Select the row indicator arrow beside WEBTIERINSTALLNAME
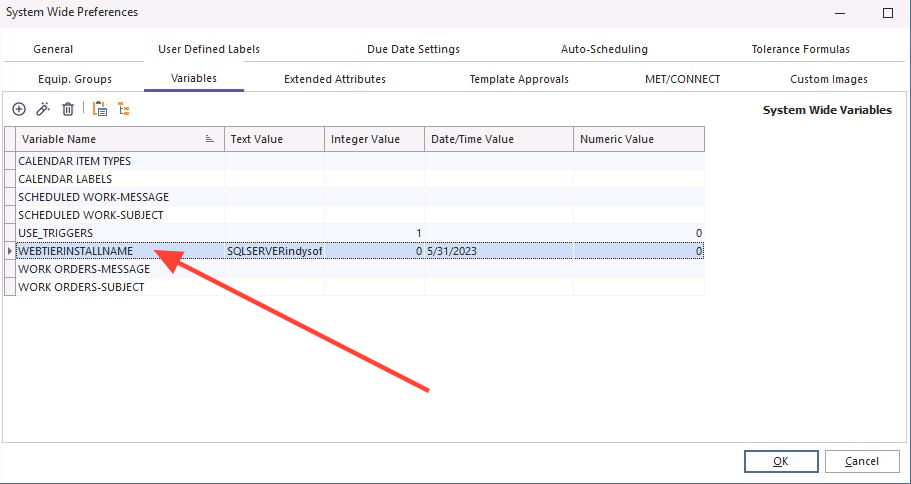911x484 pixels. pos(10,251)
